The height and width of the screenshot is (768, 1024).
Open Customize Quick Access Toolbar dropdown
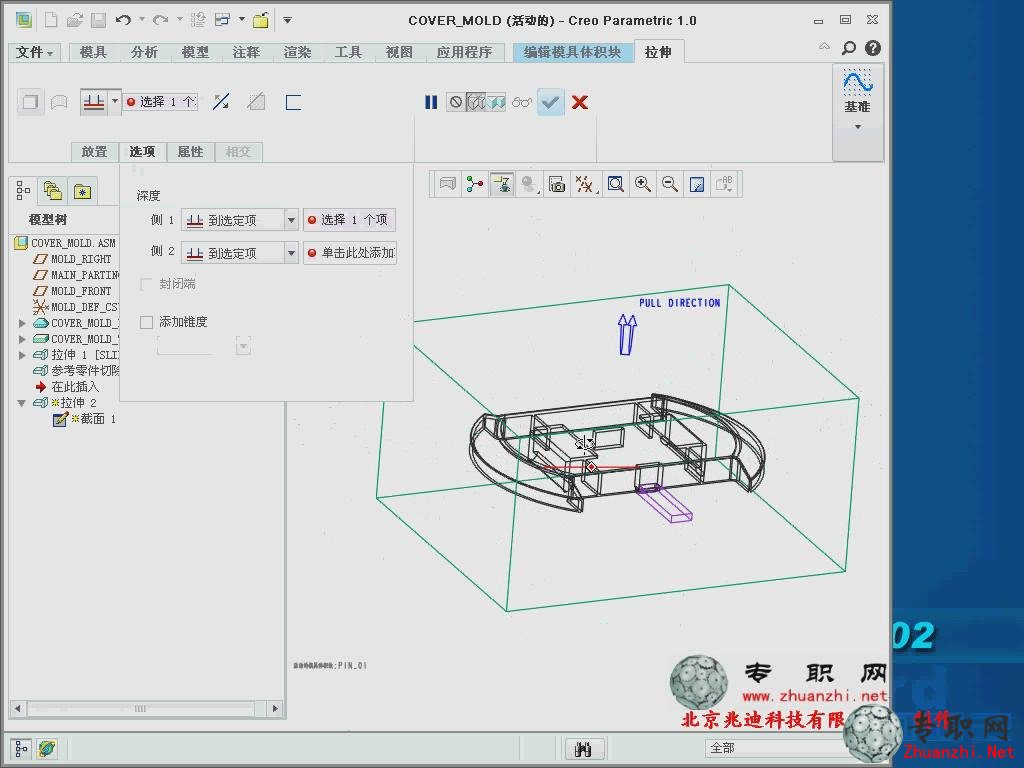pos(287,20)
